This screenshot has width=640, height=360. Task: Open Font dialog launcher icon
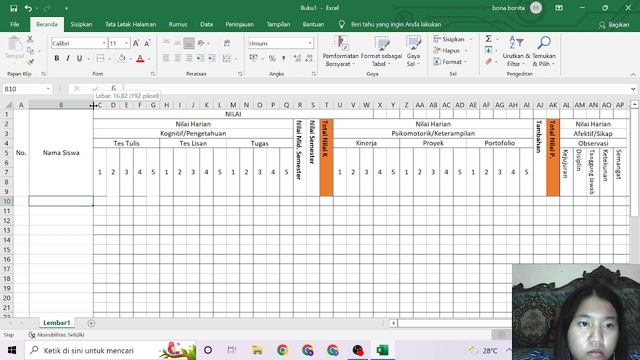pos(153,74)
